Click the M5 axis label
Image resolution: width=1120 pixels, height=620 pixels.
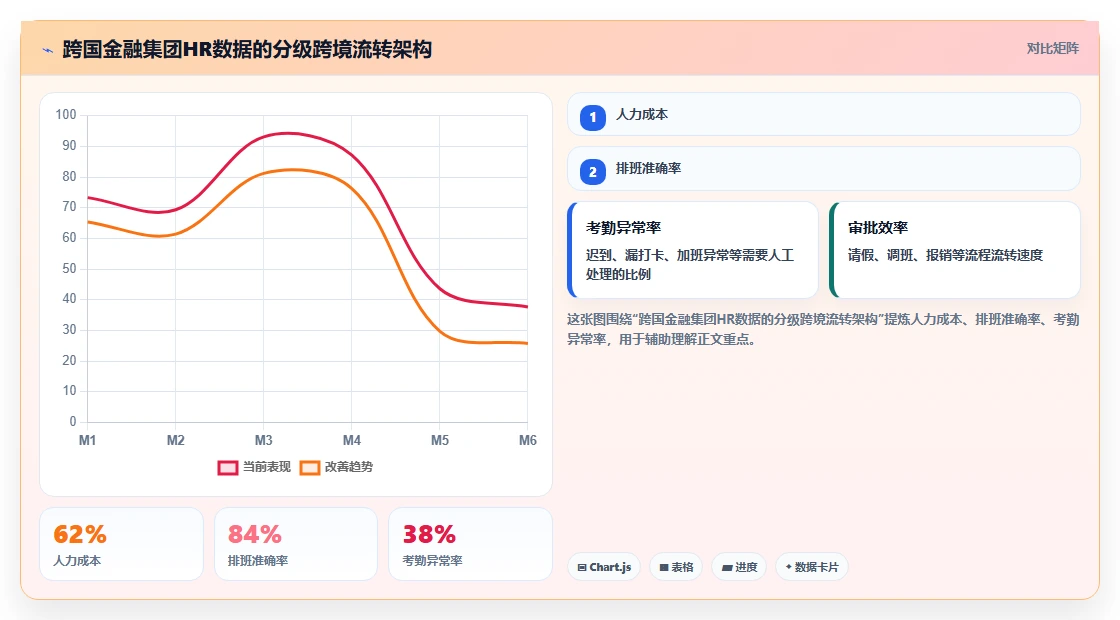point(440,441)
